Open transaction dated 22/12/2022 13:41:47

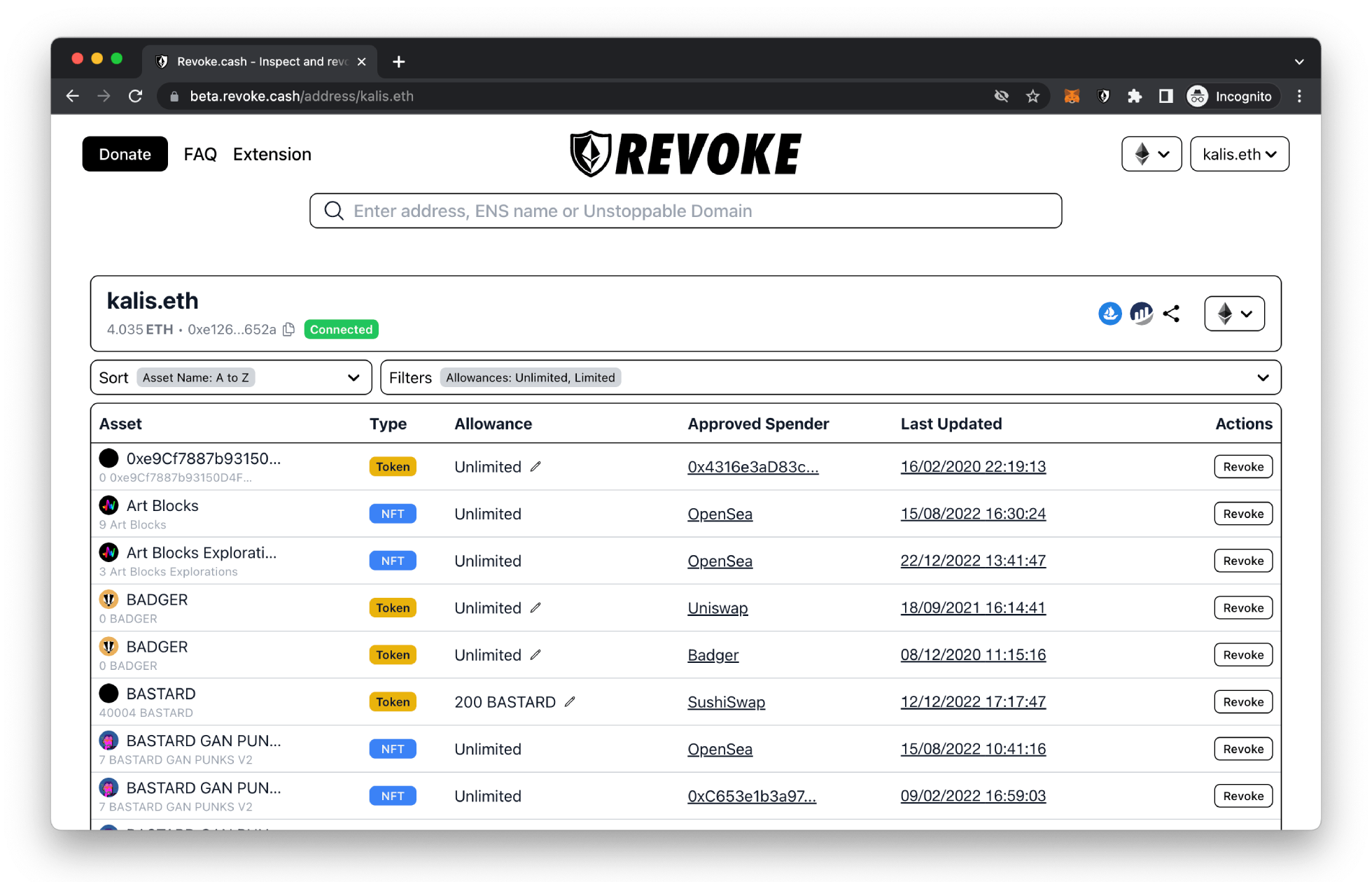pos(973,561)
